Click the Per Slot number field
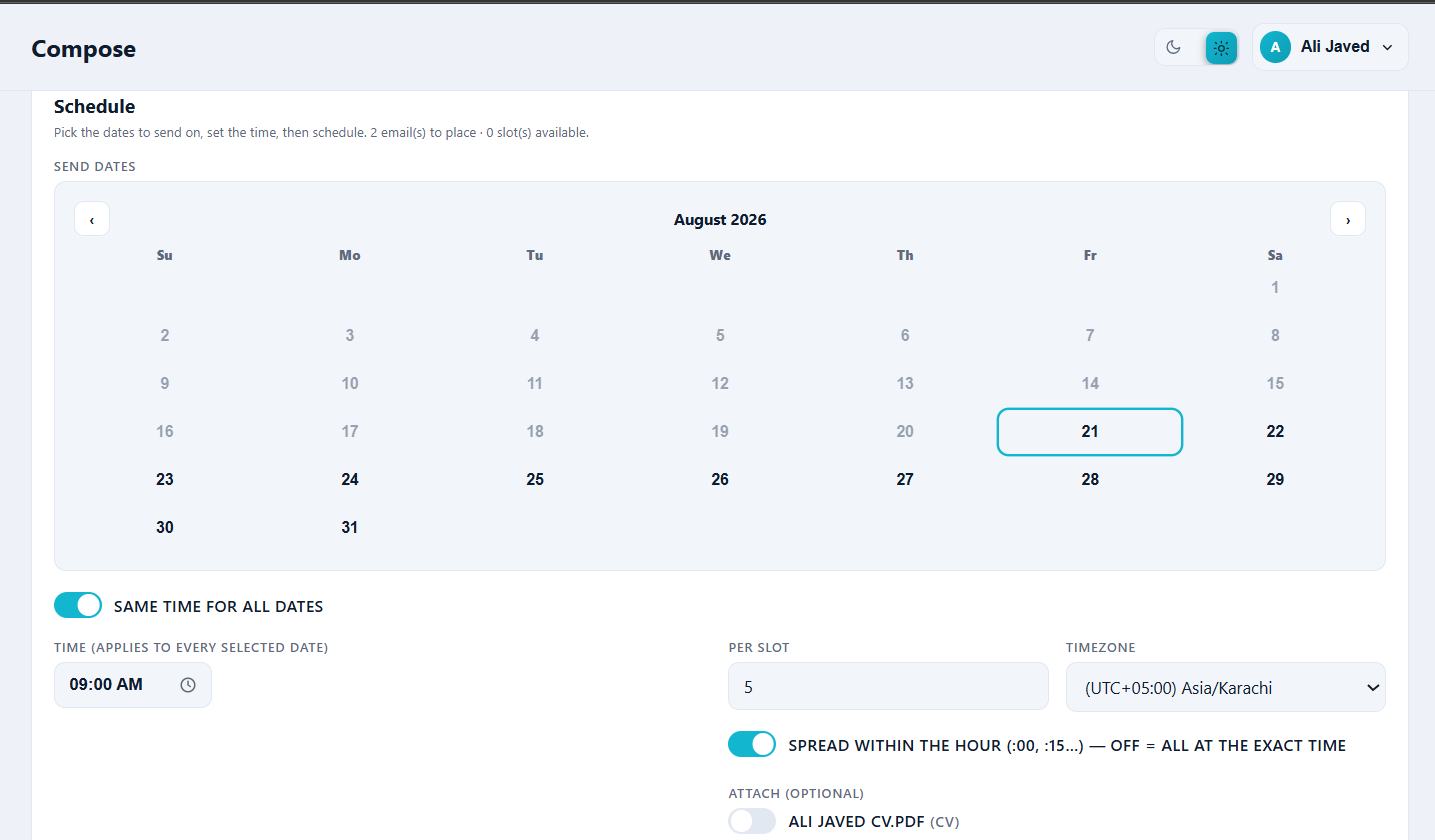The height and width of the screenshot is (840, 1435). [888, 687]
